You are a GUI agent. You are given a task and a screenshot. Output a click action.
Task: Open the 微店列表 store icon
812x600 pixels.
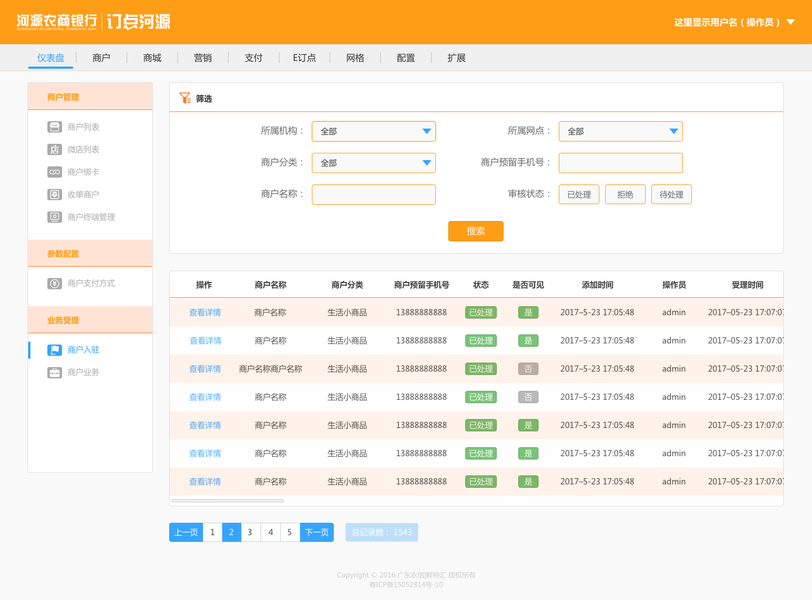coord(54,150)
